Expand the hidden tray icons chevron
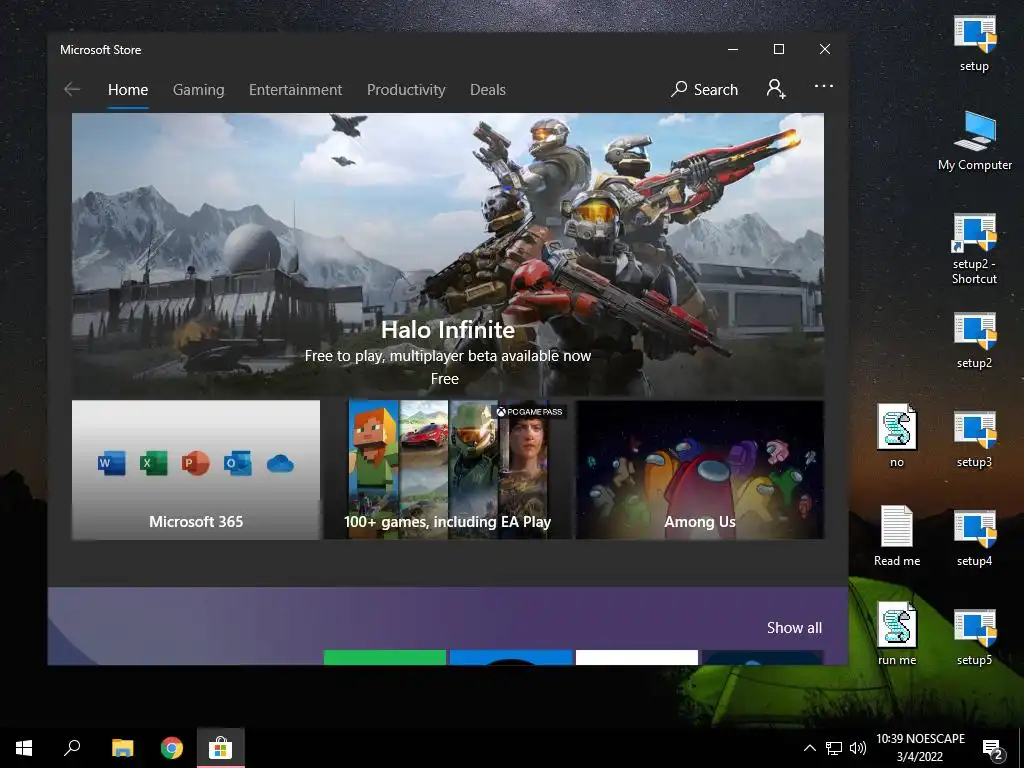Screen dimensions: 1024x768 tap(810, 748)
